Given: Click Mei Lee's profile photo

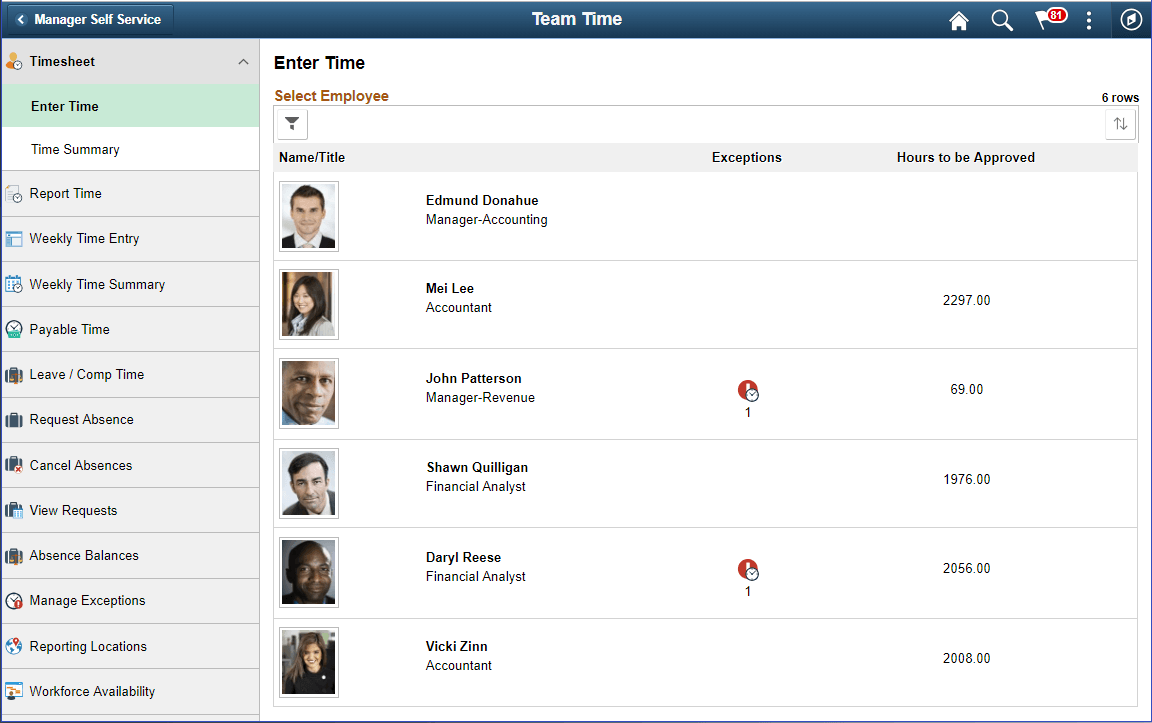Looking at the screenshot, I should 308,304.
